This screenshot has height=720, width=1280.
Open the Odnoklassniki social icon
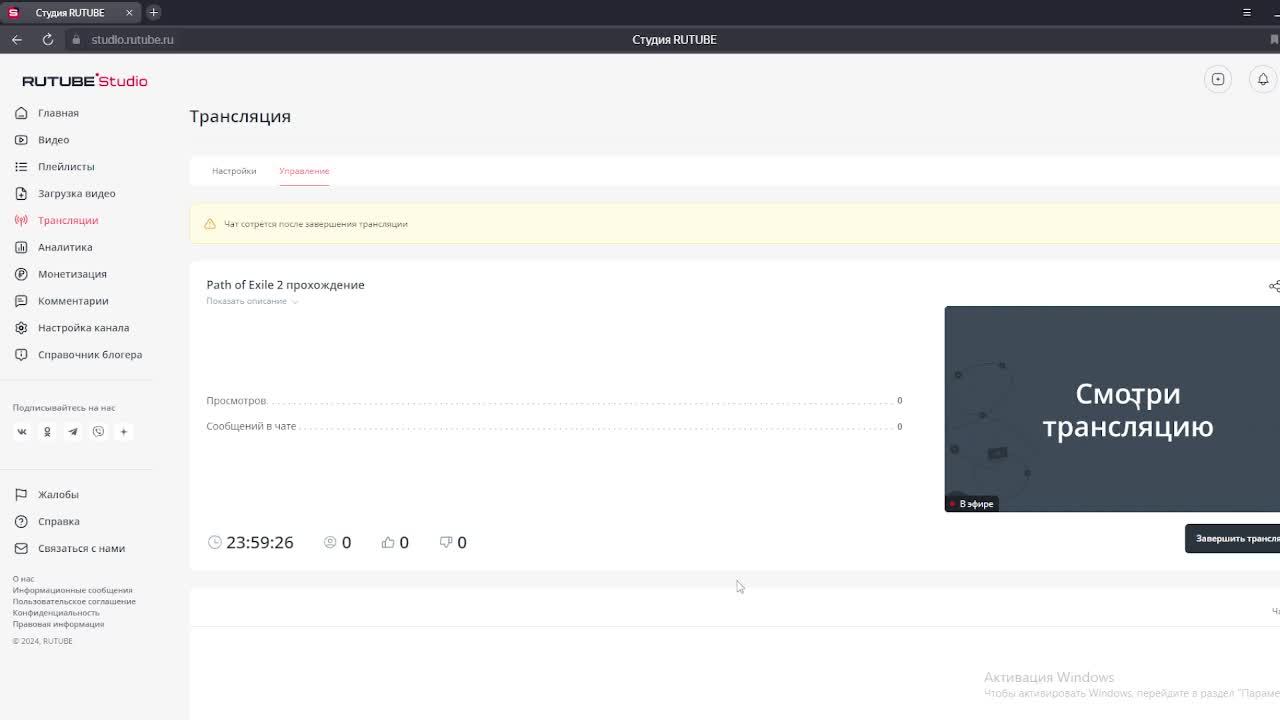47,432
